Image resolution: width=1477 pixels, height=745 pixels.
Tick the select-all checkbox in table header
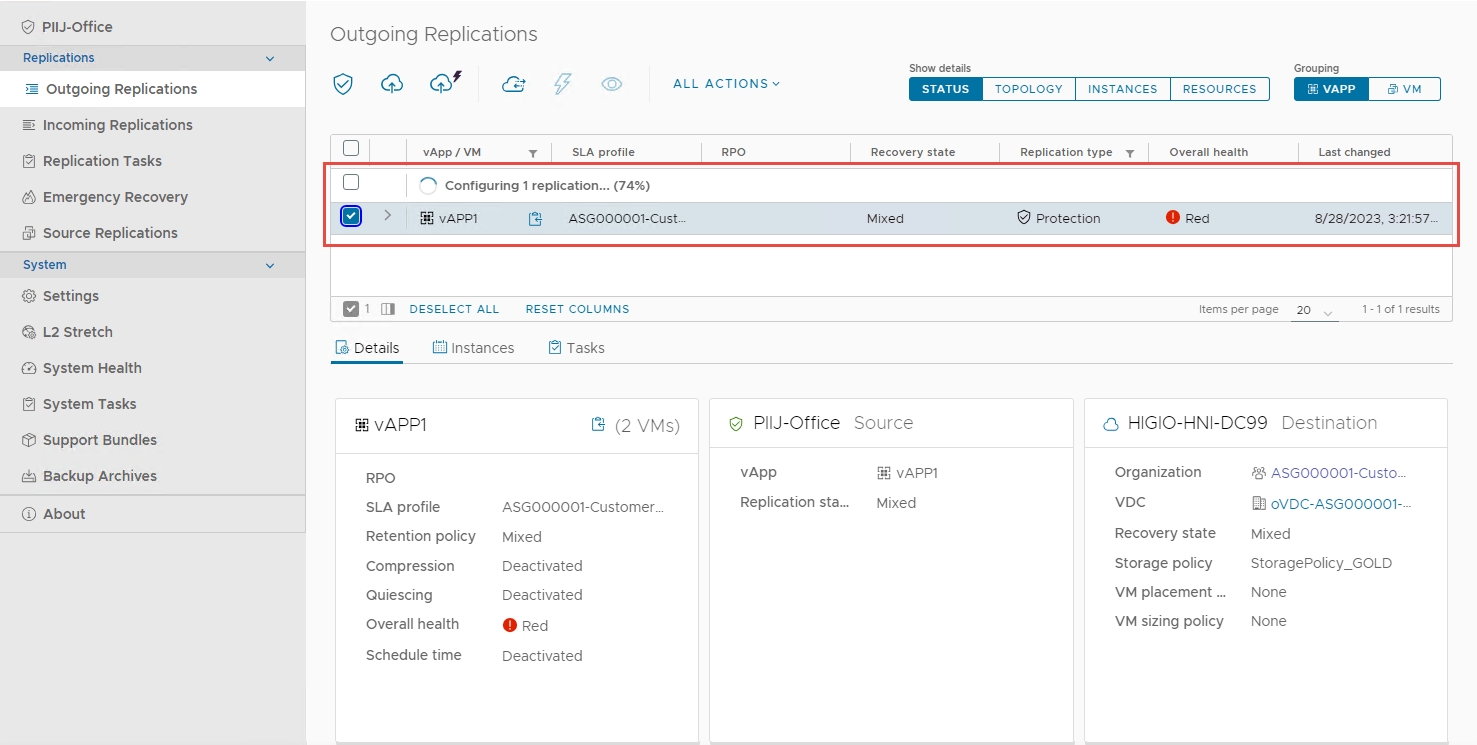(x=351, y=149)
